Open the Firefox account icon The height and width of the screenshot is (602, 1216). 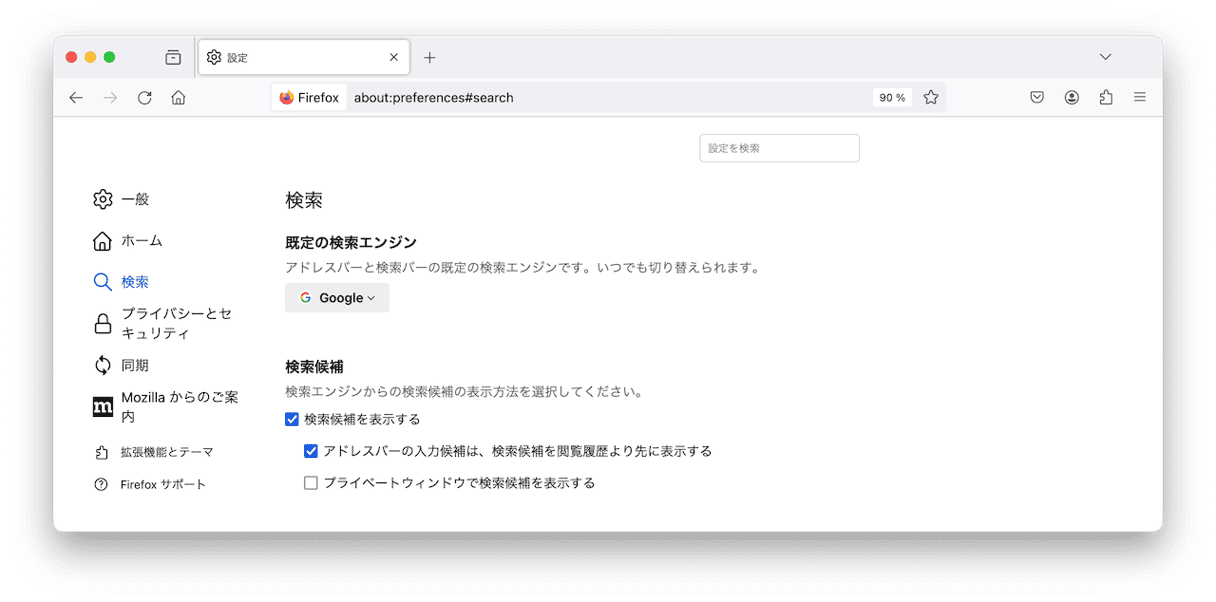(1071, 98)
